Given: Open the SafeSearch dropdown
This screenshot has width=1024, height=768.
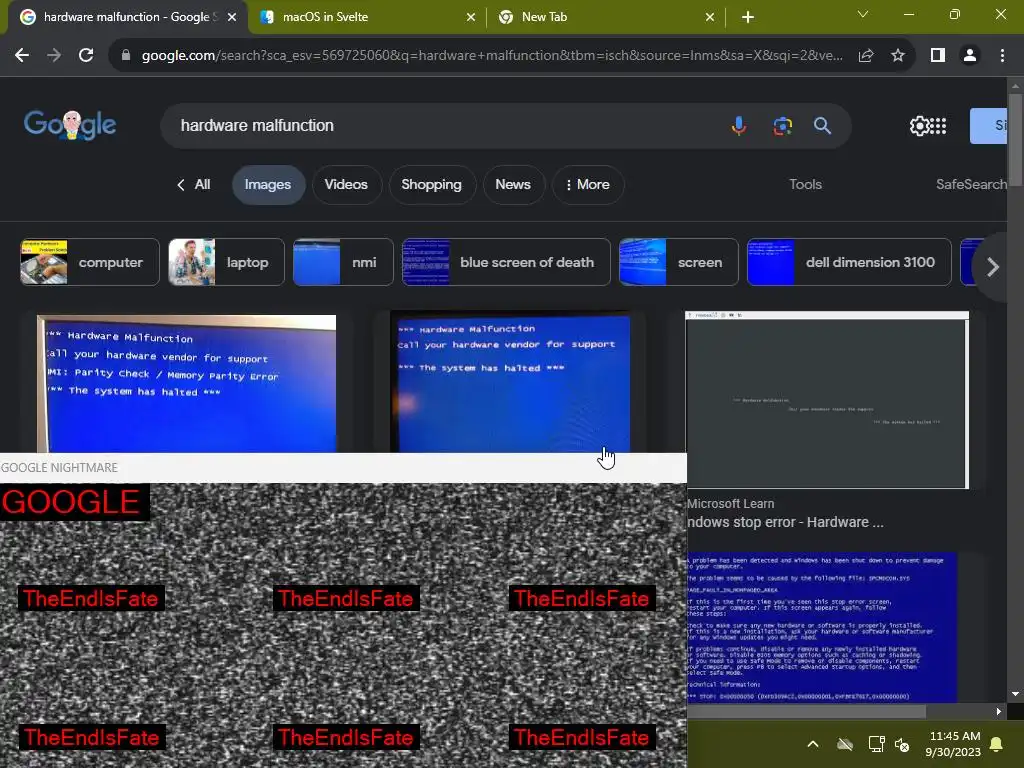Looking at the screenshot, I should [971, 185].
